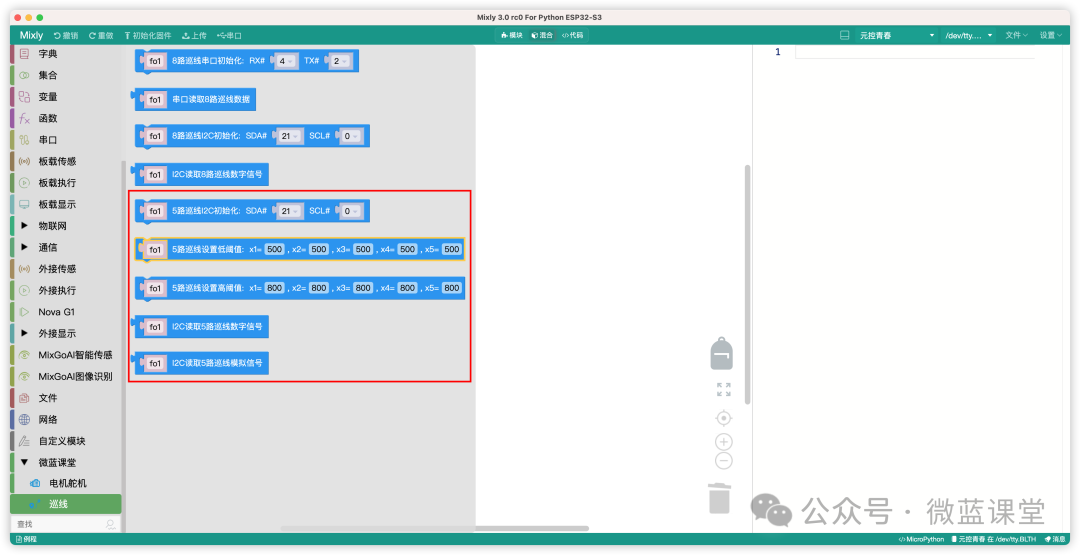The image size is (1080, 555).
Task: Open the /dev/tty port dropdown
Action: (x=968, y=35)
